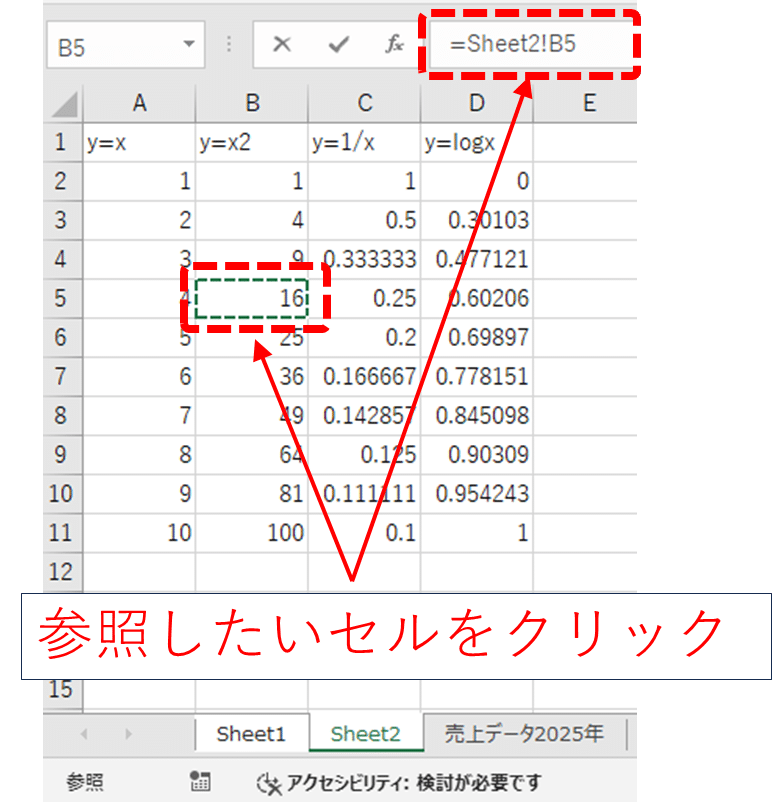
Task: Open Insert Function via the fx icon
Action: [x=394, y=45]
